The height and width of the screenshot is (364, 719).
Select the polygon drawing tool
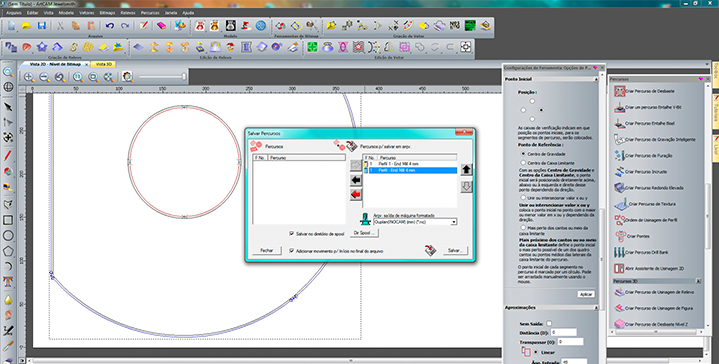coord(8,251)
